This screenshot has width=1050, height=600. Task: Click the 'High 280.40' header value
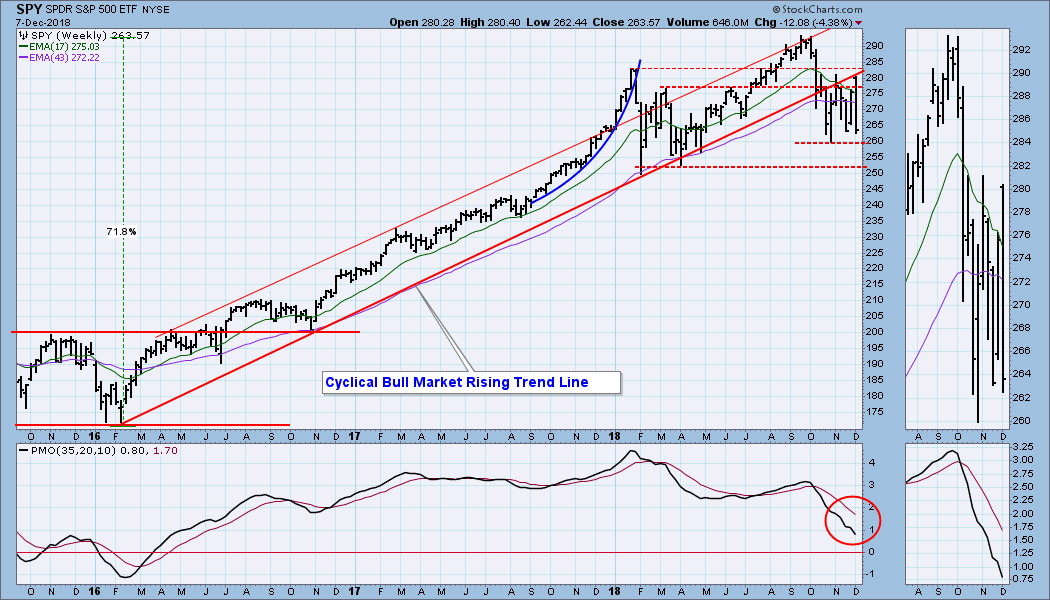[488, 22]
